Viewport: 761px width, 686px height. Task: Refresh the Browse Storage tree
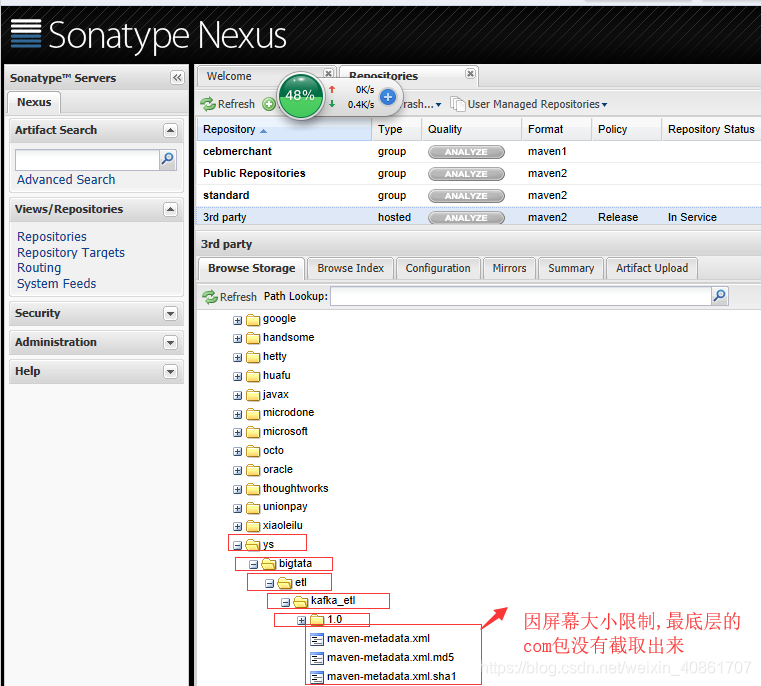coord(229,297)
